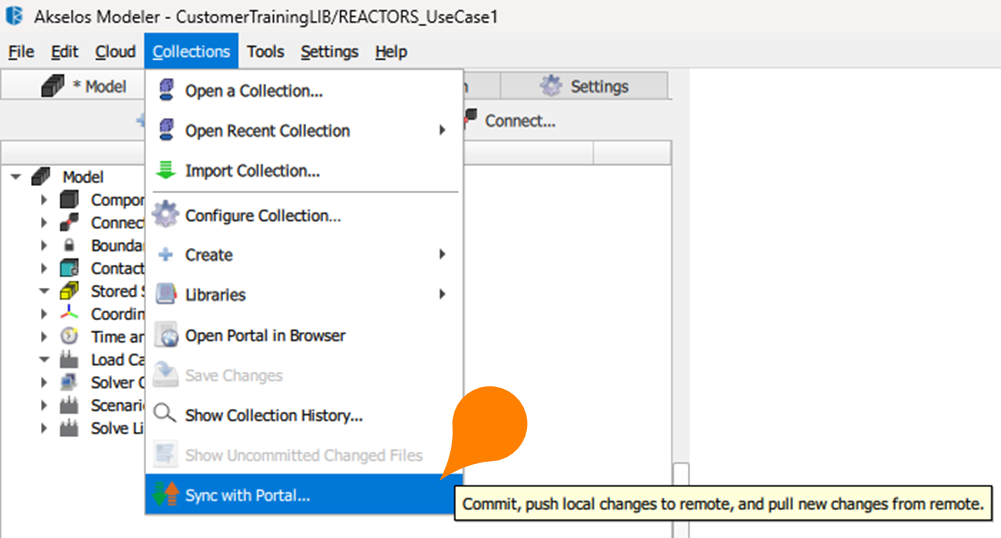
Task: Switch to the Settings tab with gear icon
Action: coord(584,86)
